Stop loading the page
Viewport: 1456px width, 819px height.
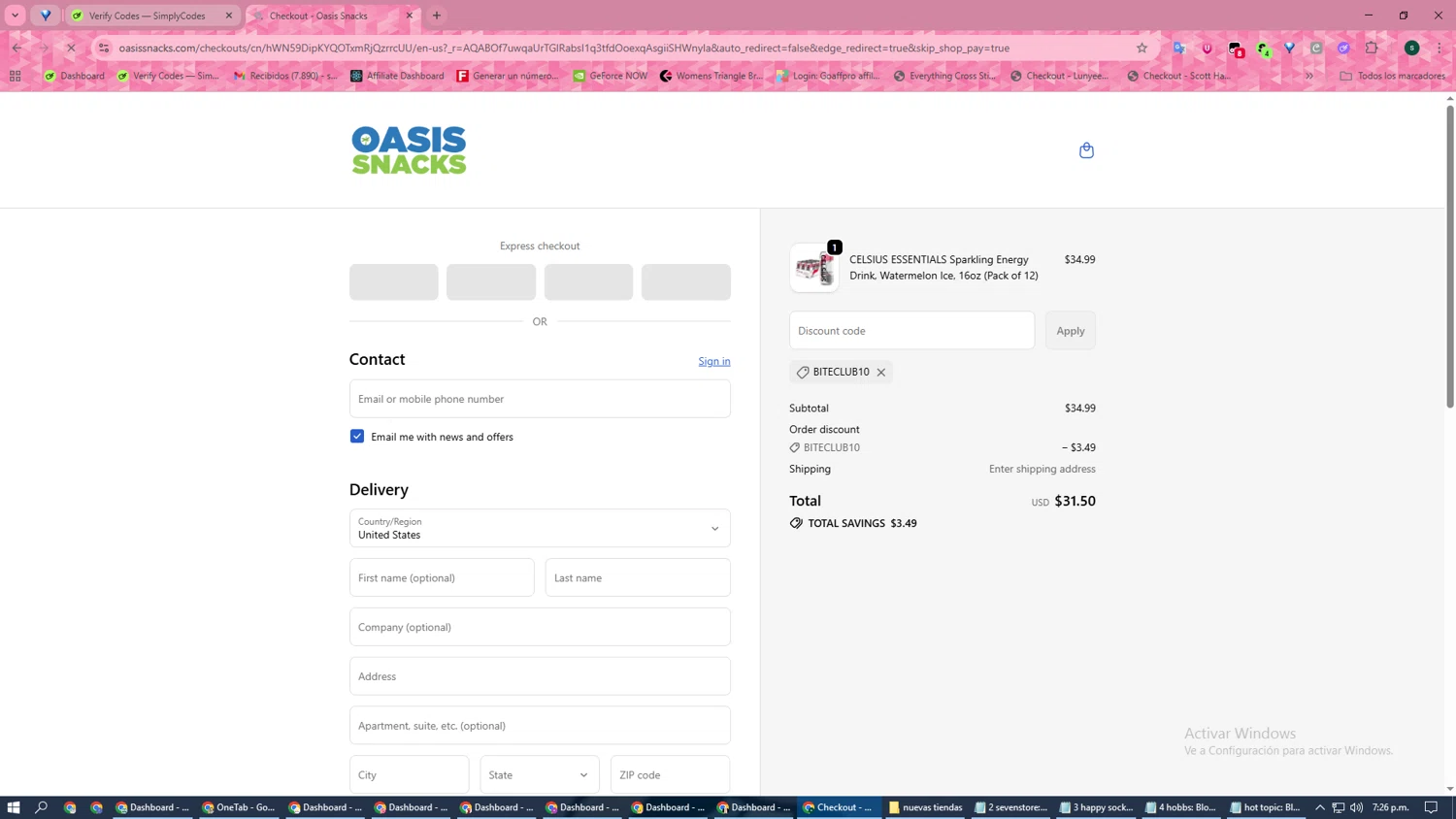pos(70,48)
